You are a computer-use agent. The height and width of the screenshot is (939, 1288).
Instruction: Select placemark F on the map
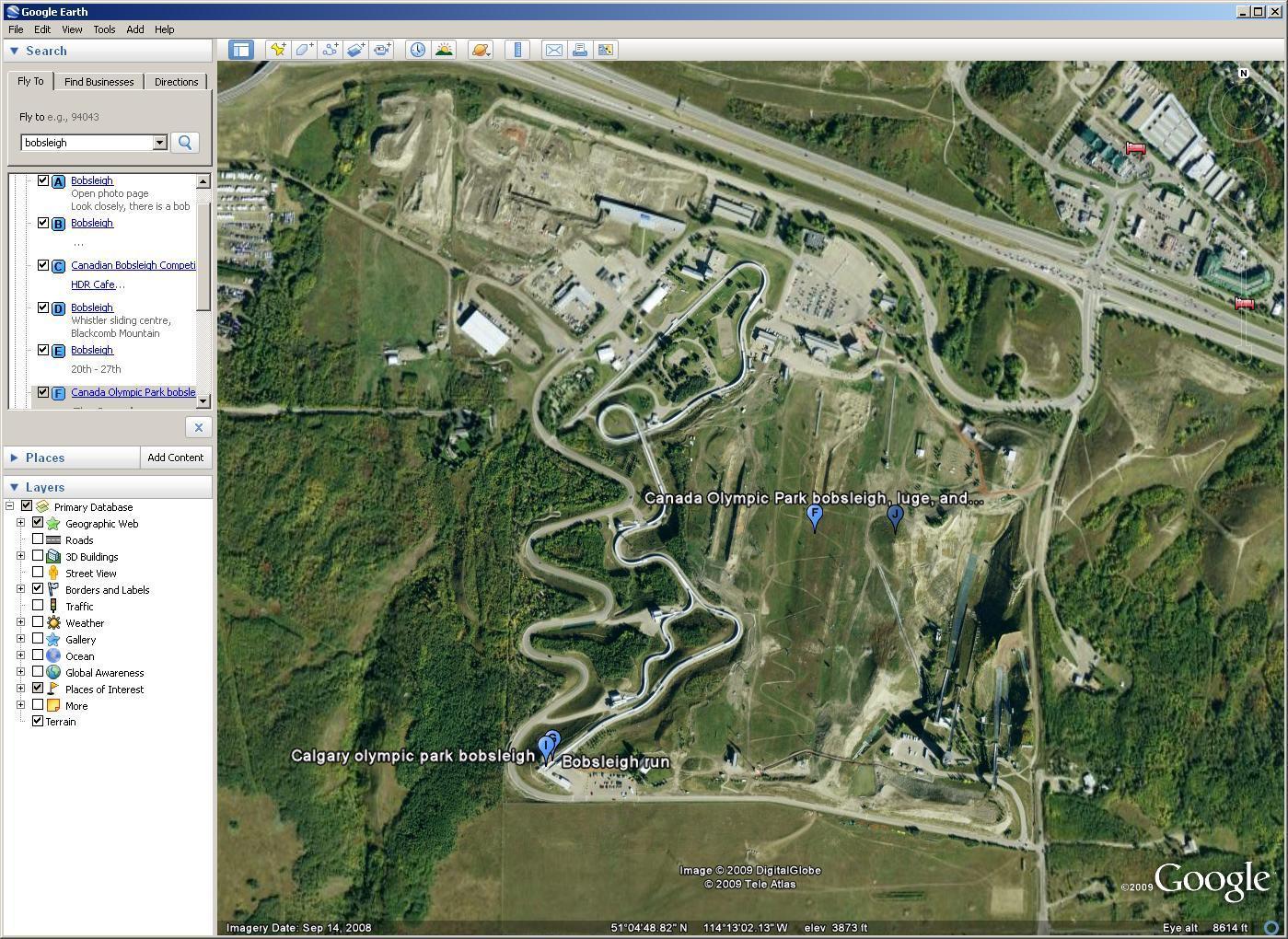coord(814,516)
